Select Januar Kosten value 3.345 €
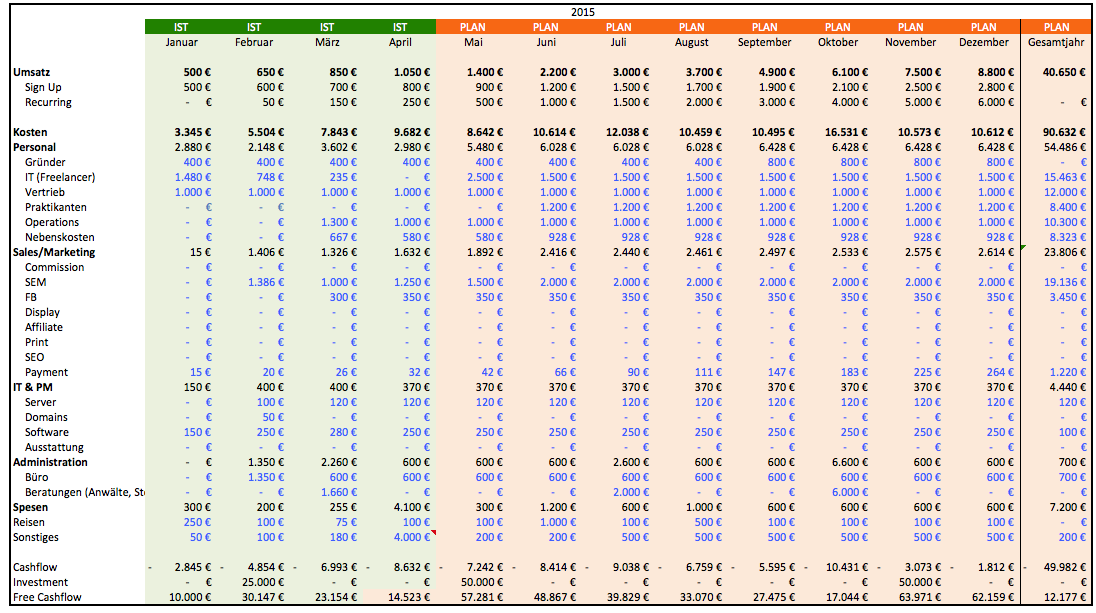Screen dimensions: 1096x613 [x=193, y=132]
